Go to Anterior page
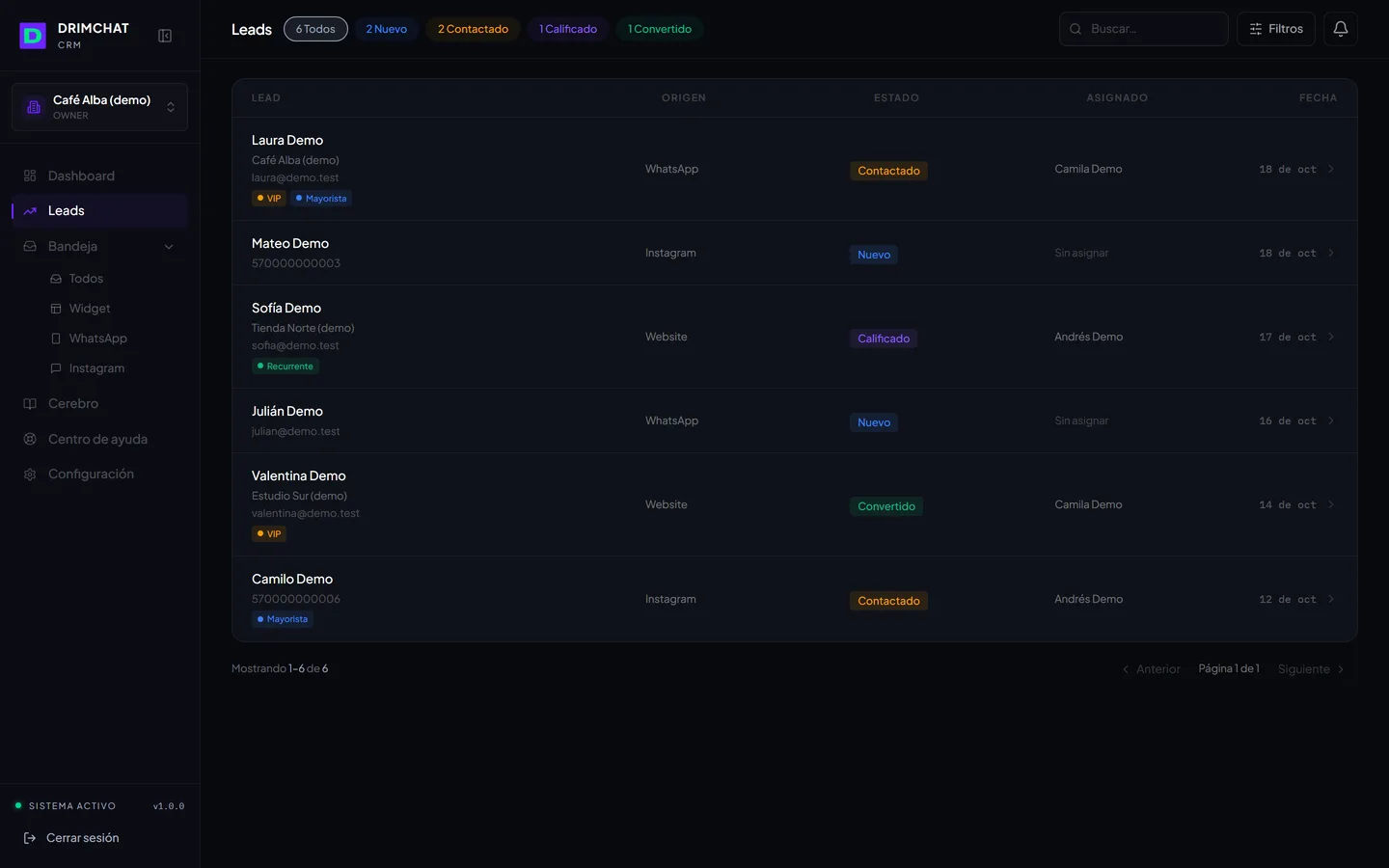 [1151, 669]
